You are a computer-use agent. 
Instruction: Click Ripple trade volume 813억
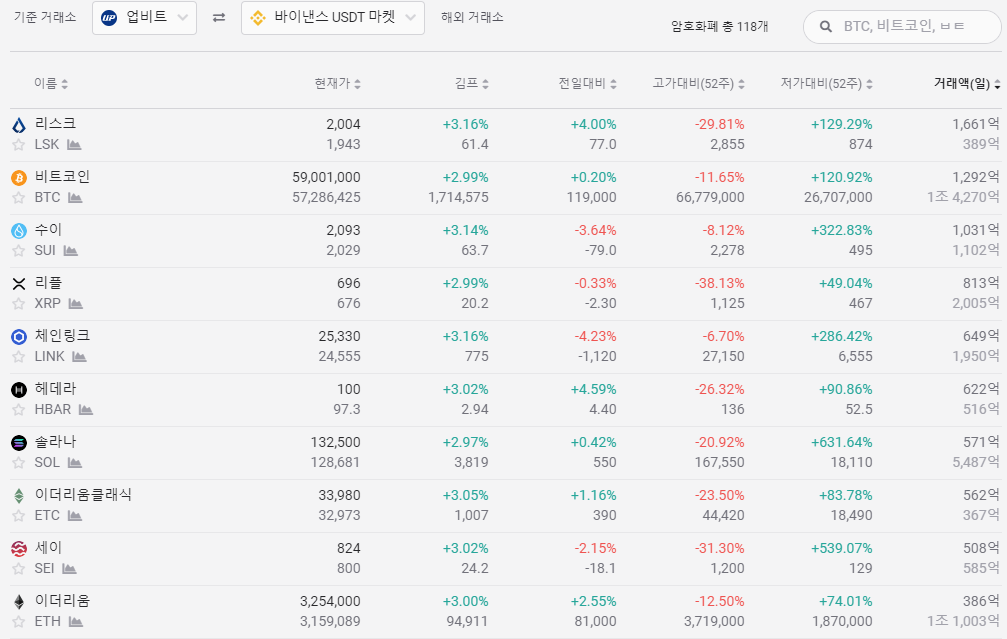coord(981,283)
